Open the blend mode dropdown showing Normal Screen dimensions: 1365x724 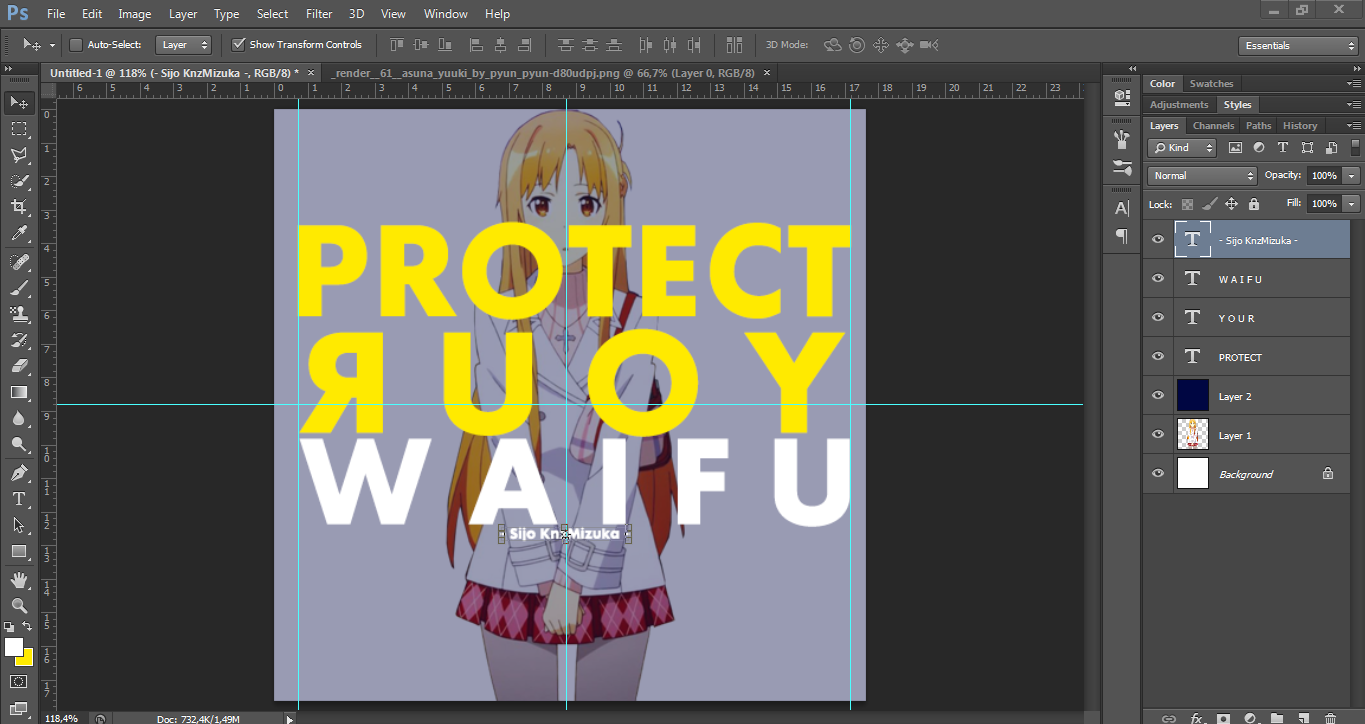point(1200,175)
